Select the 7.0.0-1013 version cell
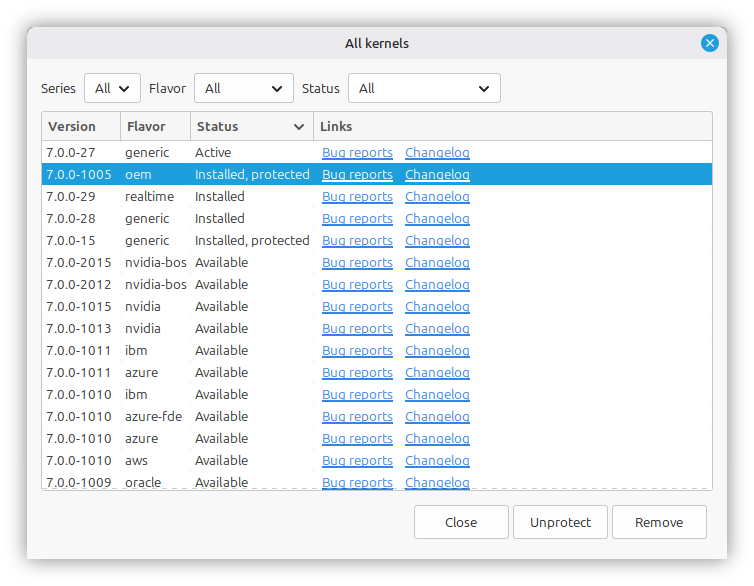 point(79,329)
